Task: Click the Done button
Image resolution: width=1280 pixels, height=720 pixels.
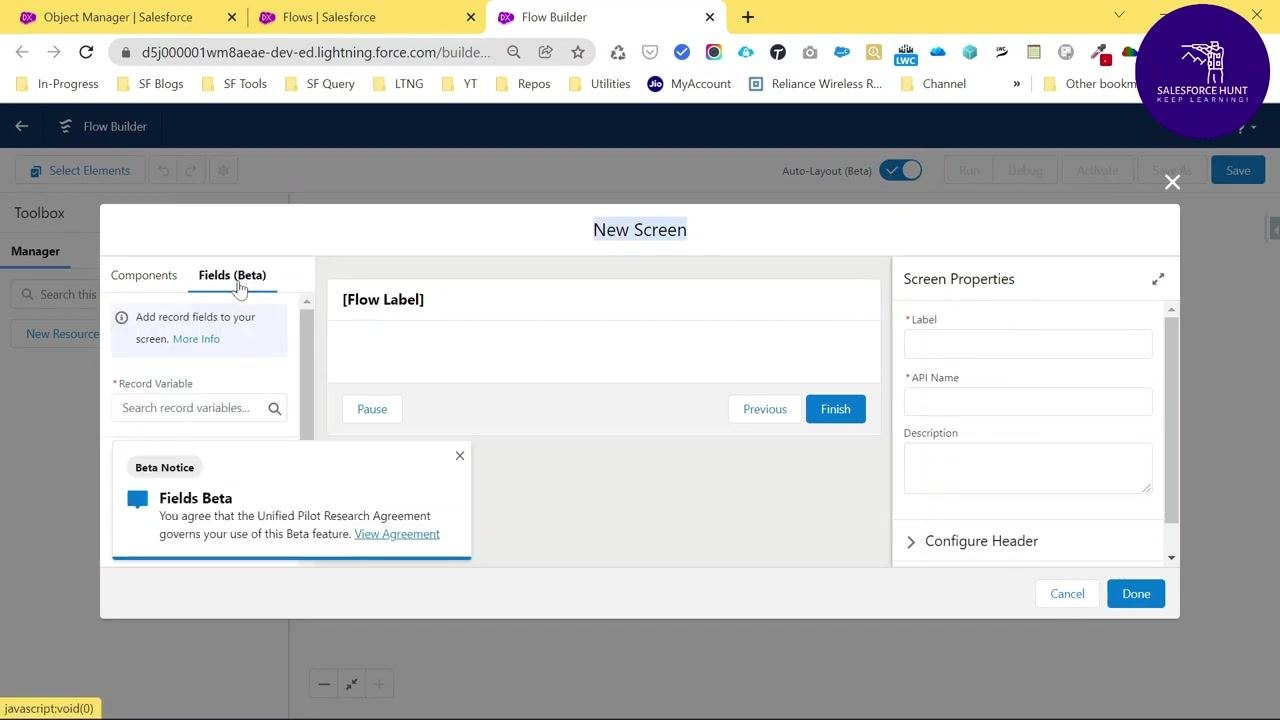Action: pyautogui.click(x=1136, y=594)
